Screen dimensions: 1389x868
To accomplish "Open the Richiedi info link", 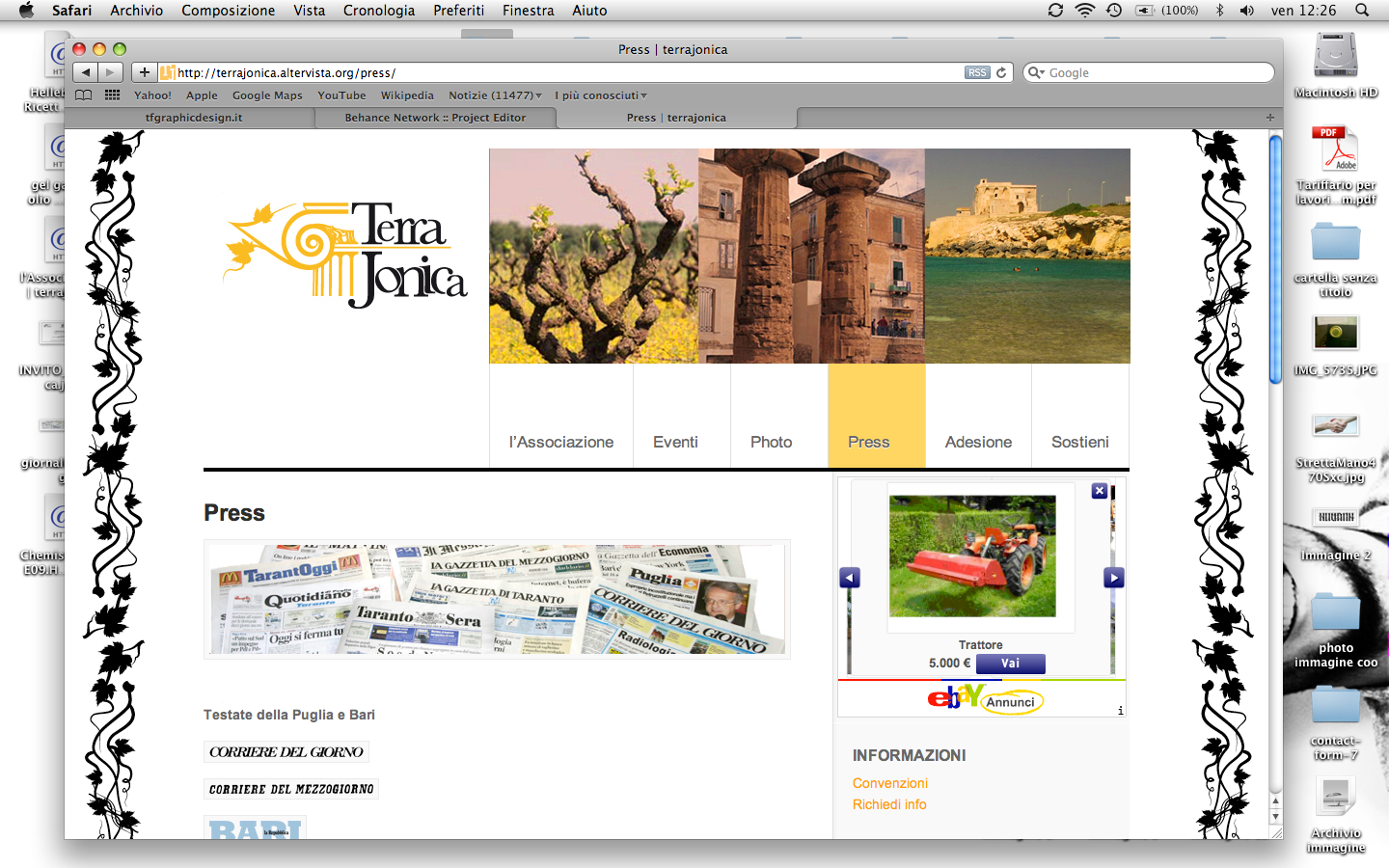I will (889, 804).
